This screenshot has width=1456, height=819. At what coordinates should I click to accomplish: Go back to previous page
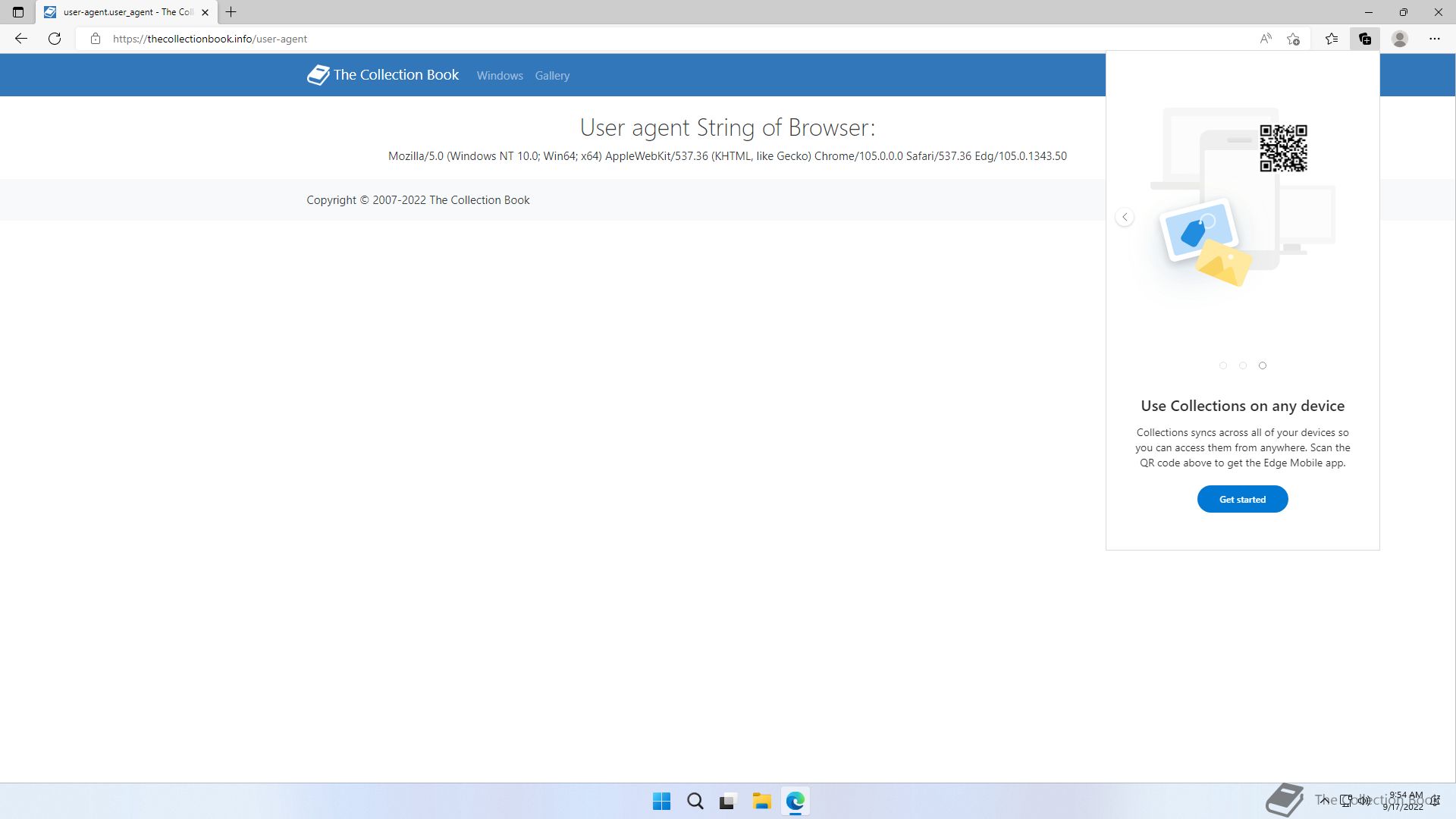coord(21,39)
